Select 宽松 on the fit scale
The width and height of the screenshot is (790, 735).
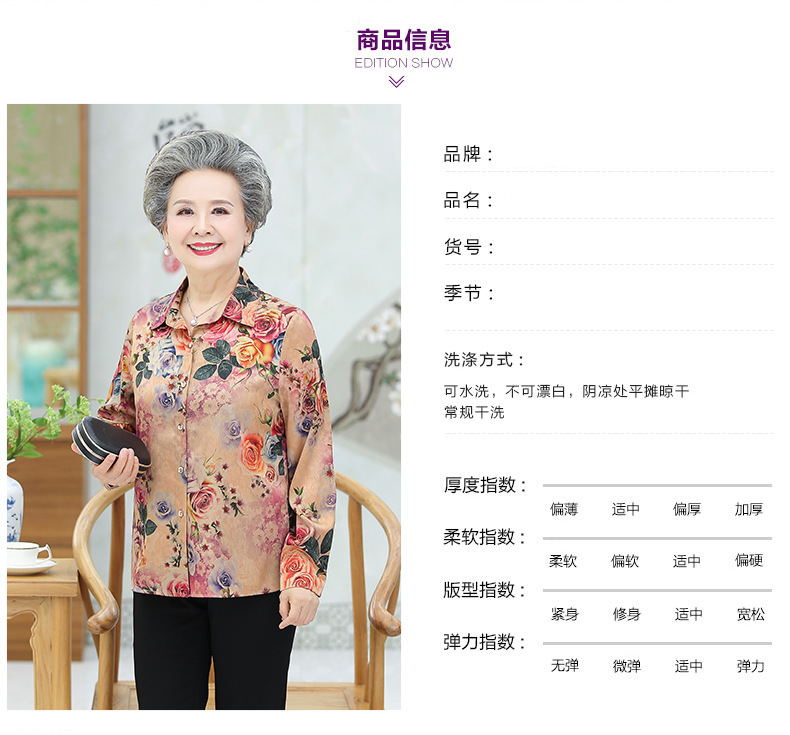pyautogui.click(x=751, y=614)
